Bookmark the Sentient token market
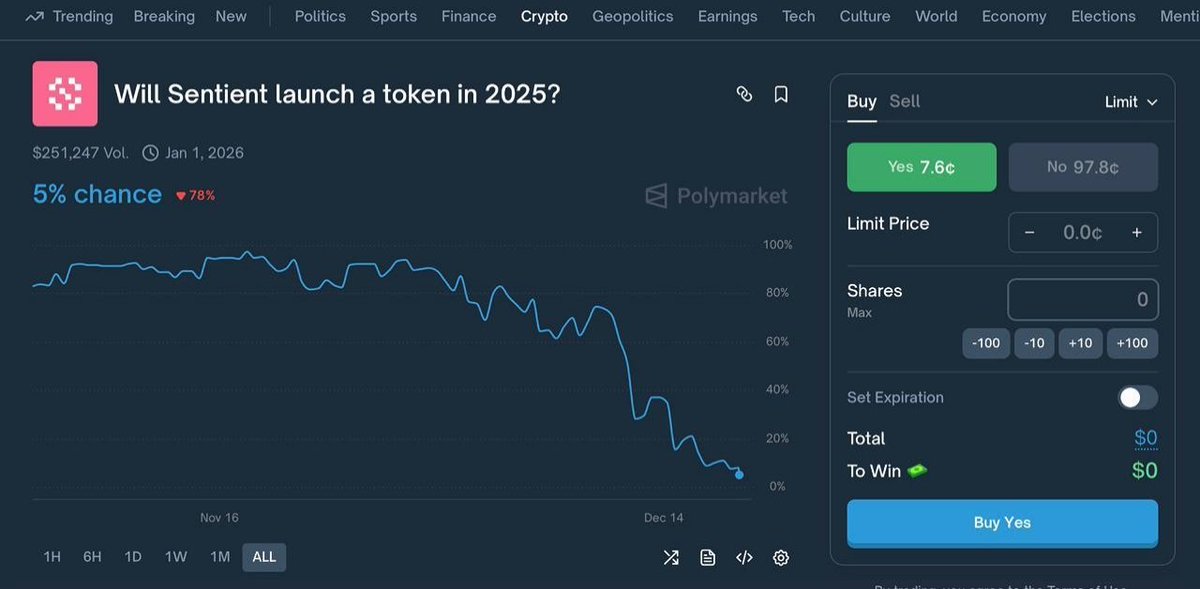Image resolution: width=1200 pixels, height=589 pixels. point(781,94)
